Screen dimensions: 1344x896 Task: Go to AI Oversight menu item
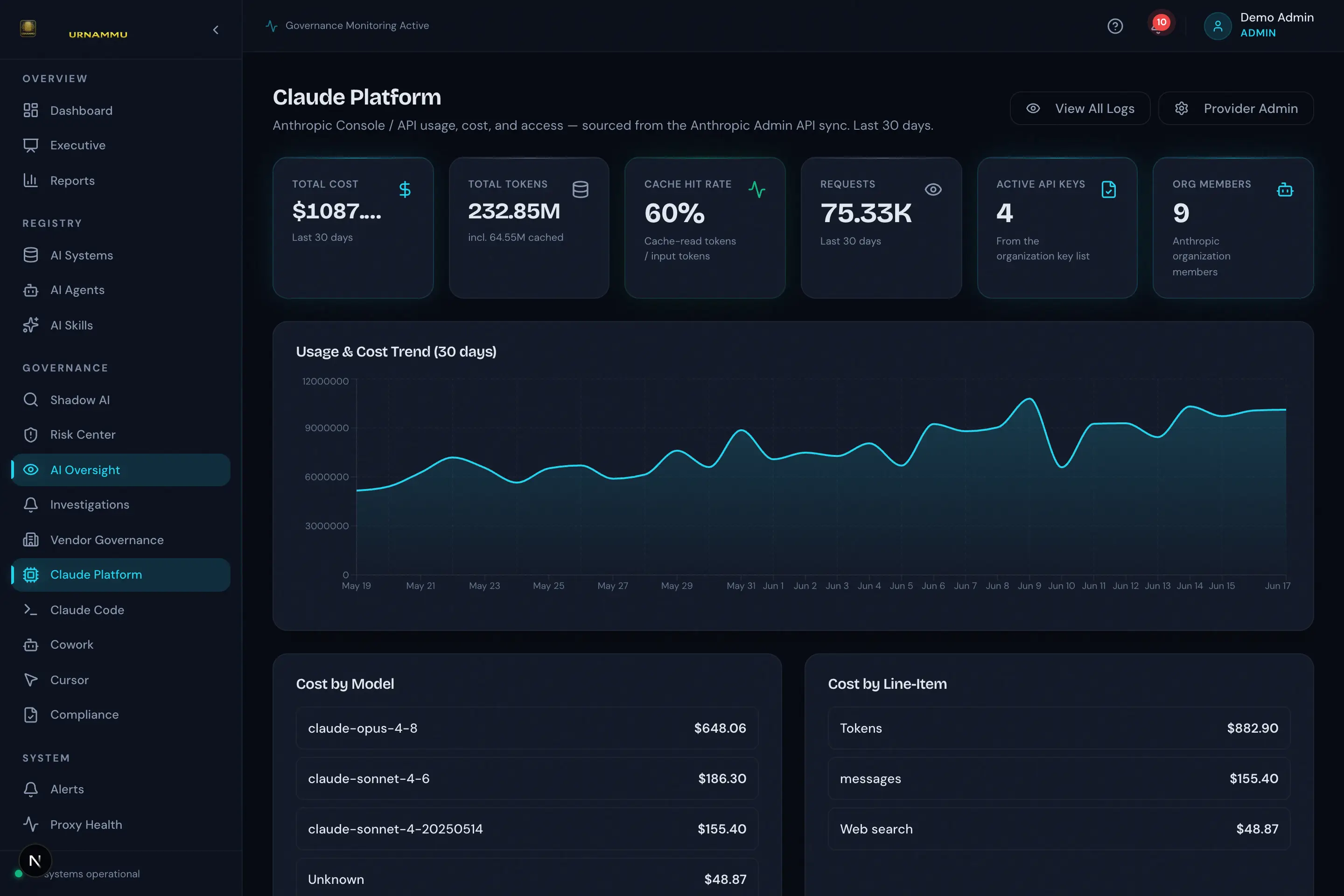pyautogui.click(x=120, y=470)
